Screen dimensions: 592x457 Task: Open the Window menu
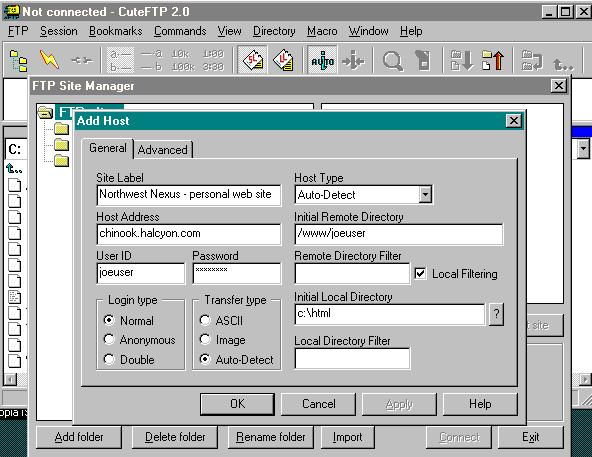point(368,31)
